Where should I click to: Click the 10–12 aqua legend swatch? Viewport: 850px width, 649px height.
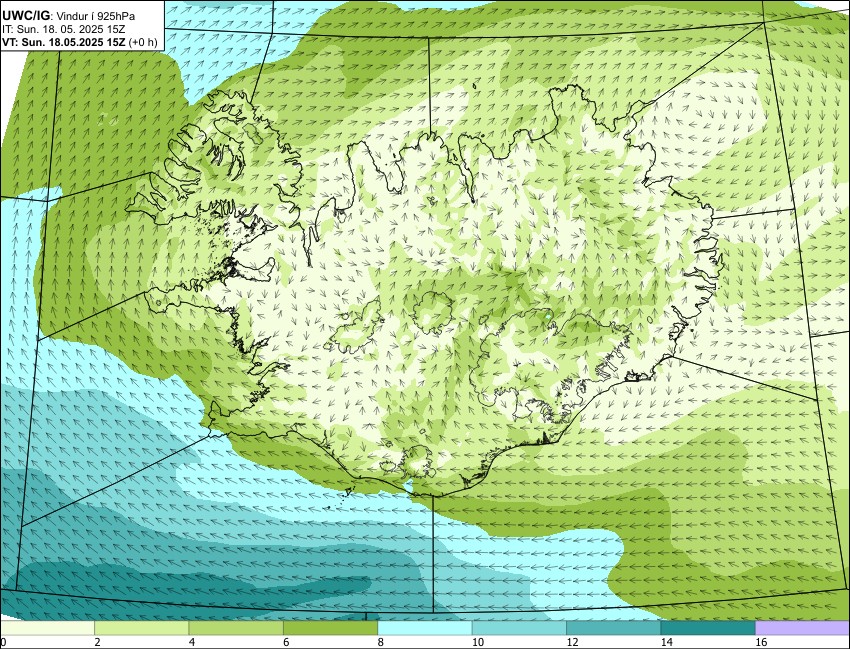[519, 628]
